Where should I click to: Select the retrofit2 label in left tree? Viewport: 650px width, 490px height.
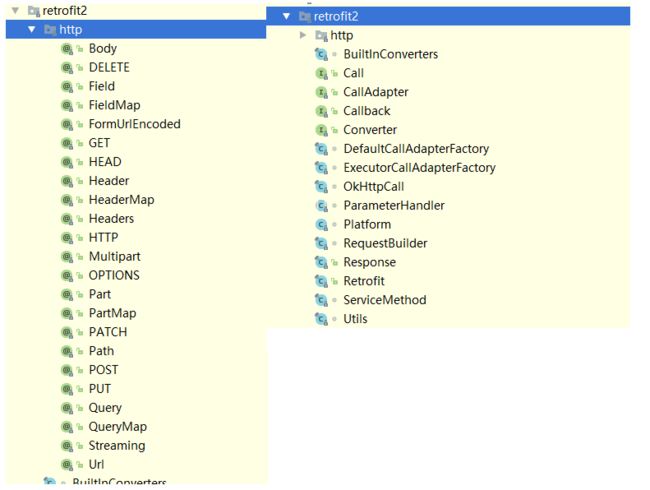click(x=65, y=11)
